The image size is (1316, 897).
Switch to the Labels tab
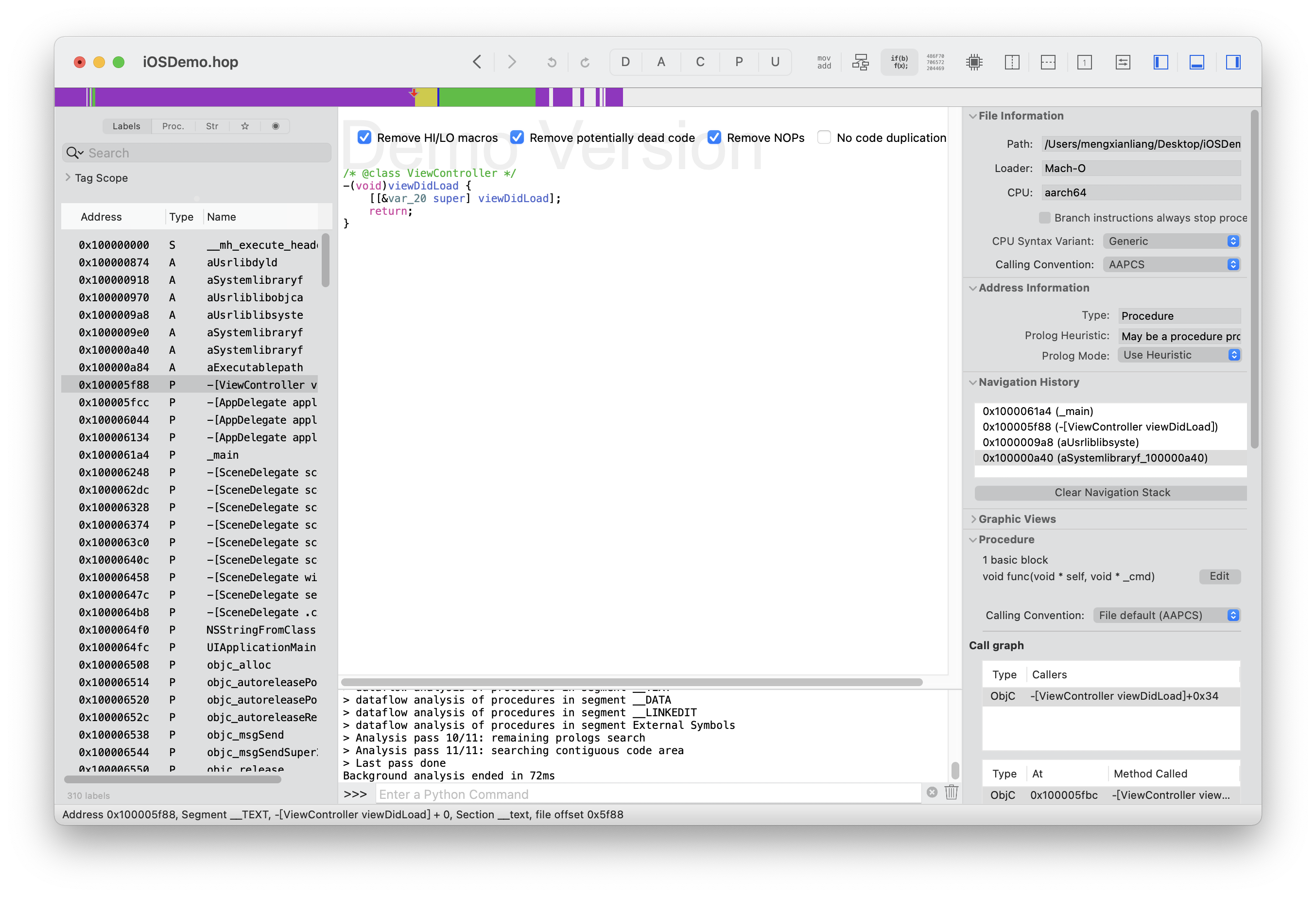(126, 126)
